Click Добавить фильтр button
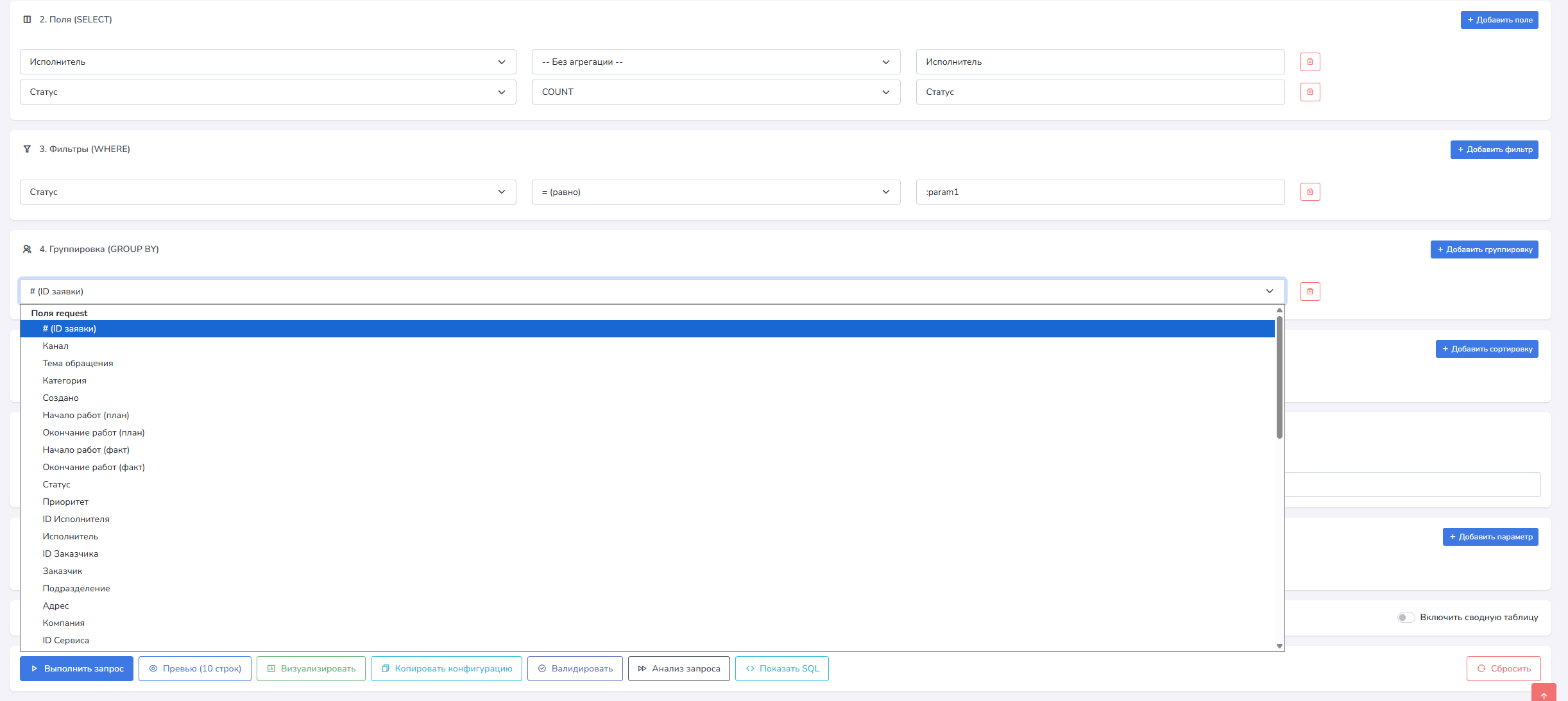This screenshot has height=701, width=1568. pyautogui.click(x=1494, y=149)
